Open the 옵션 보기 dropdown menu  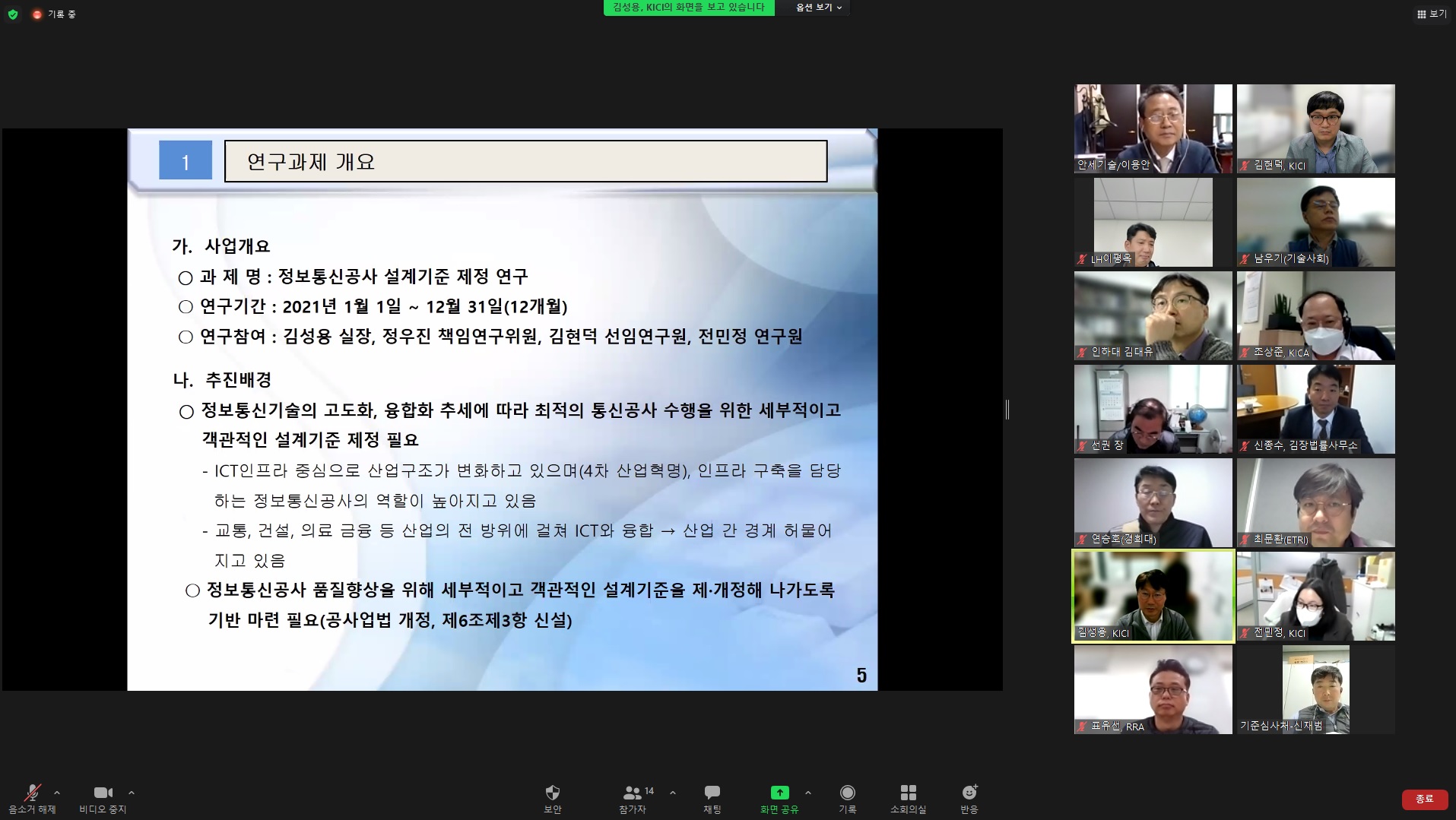coord(818,8)
